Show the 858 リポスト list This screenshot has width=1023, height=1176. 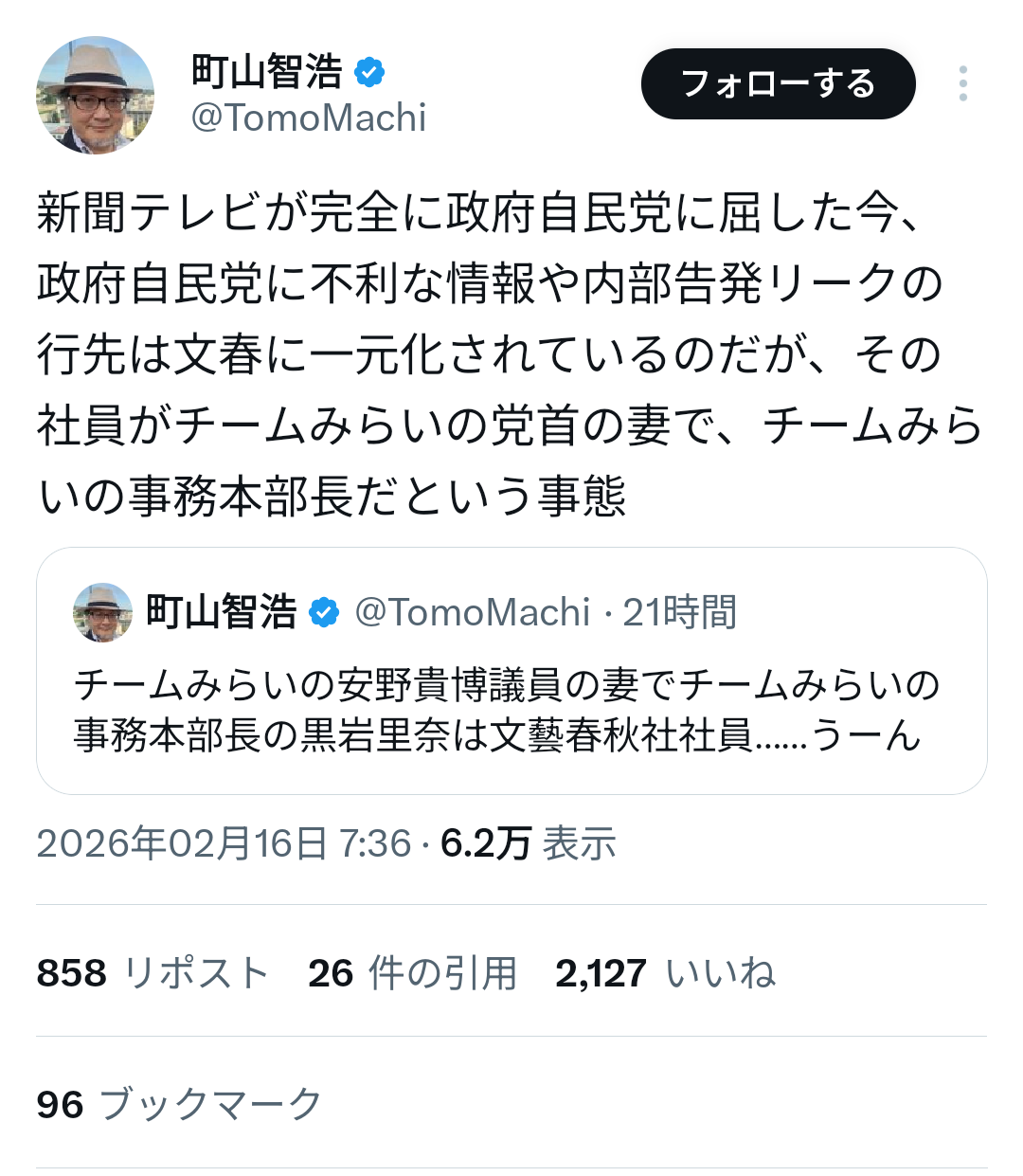tap(153, 973)
